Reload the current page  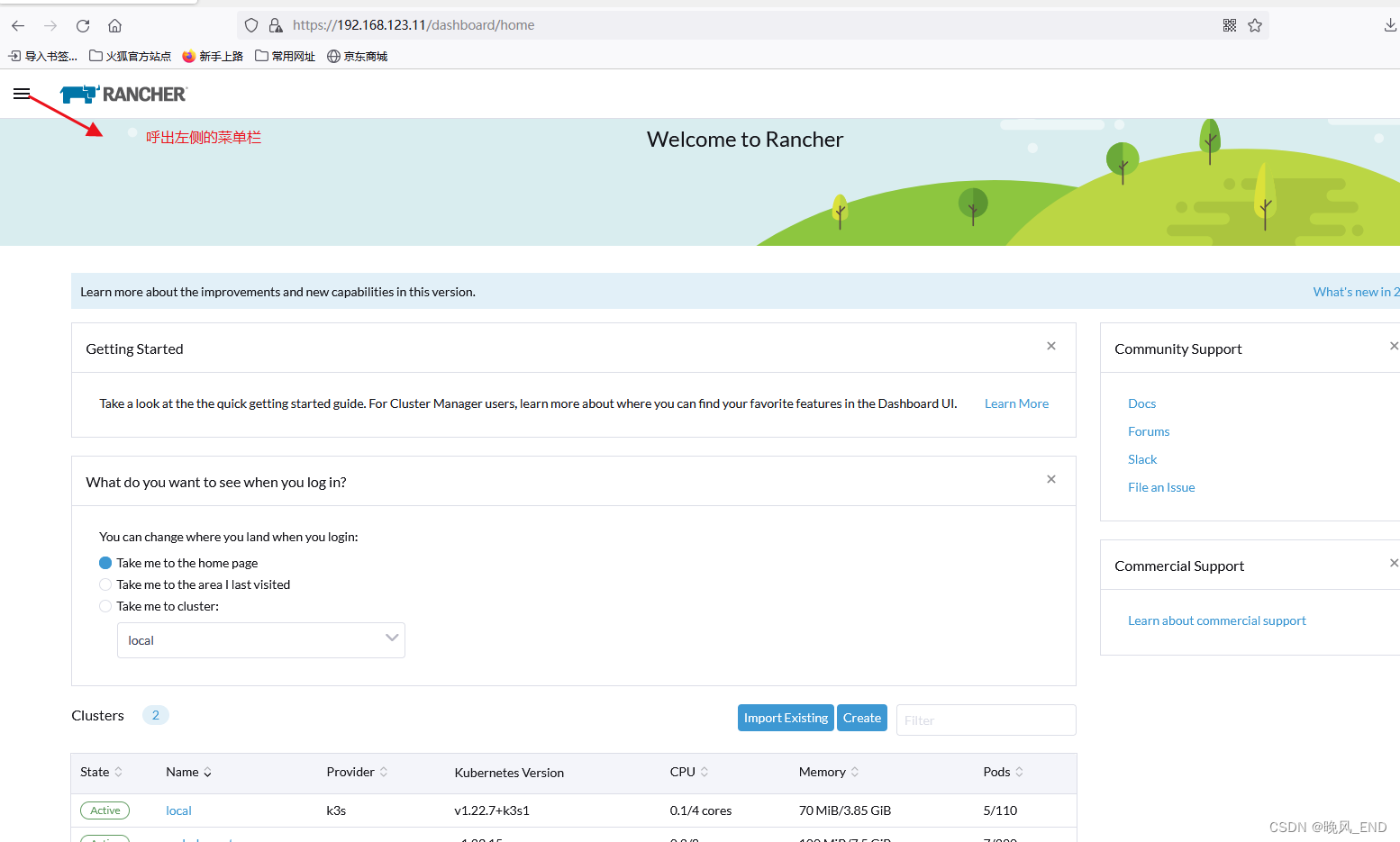coord(83,25)
